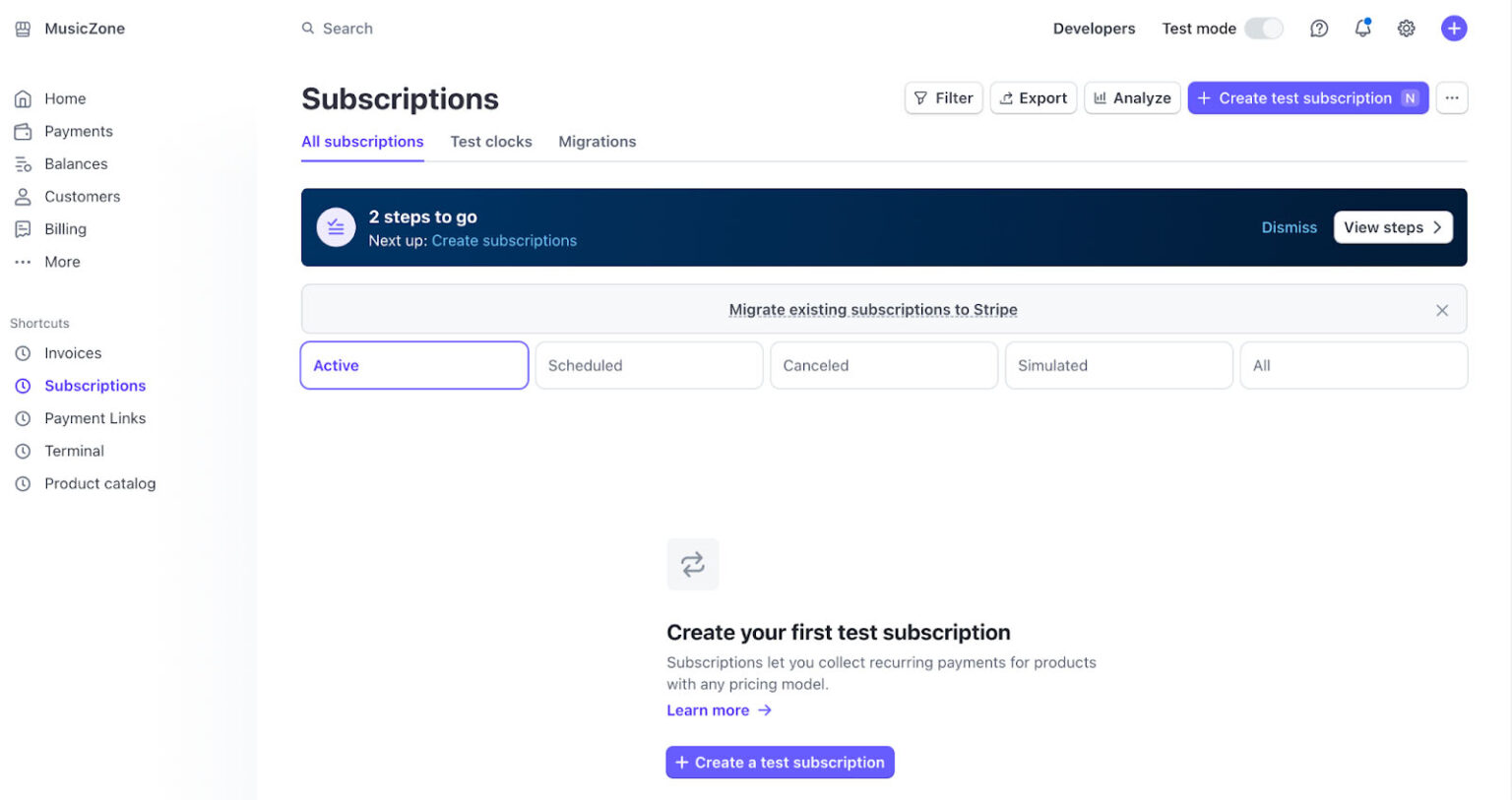
Task: Click the Customers sidebar icon
Action: pos(23,196)
